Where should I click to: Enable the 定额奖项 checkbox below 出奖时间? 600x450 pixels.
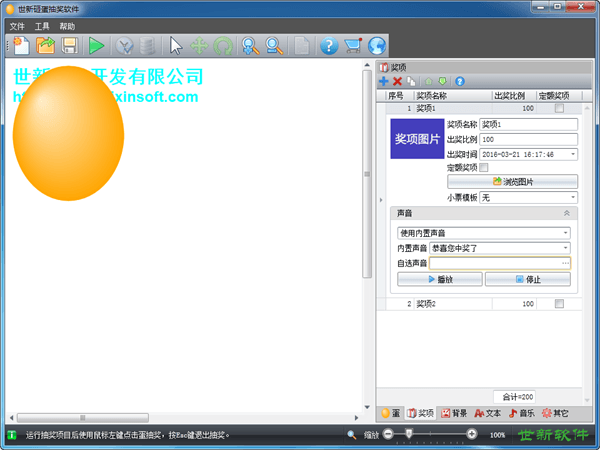click(x=485, y=168)
